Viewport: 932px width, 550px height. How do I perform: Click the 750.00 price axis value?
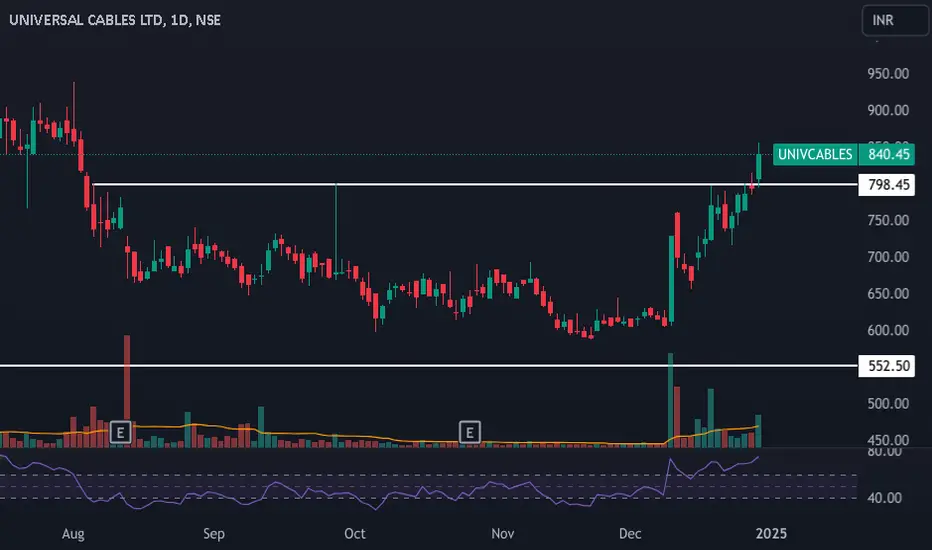(x=887, y=221)
